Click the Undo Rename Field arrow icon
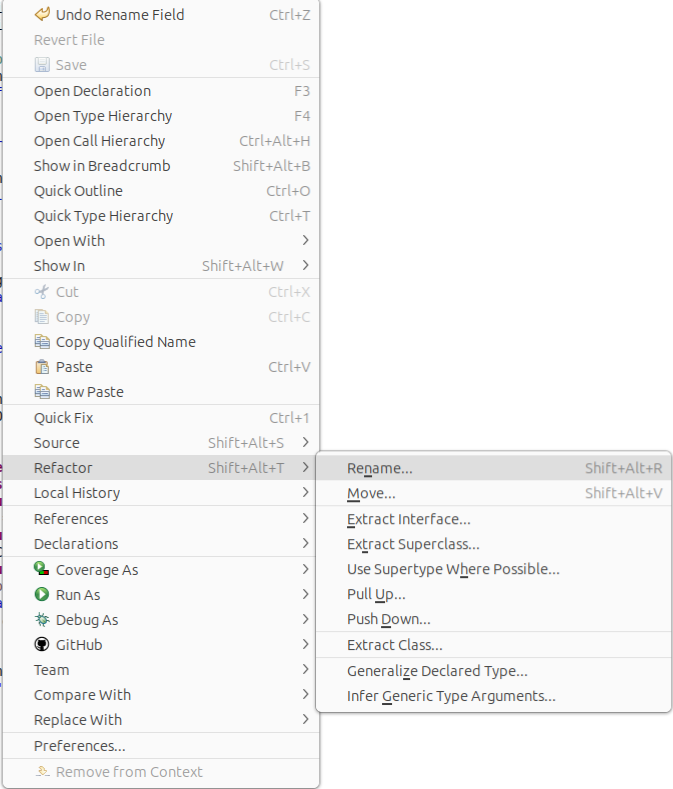This screenshot has width=673, height=789. [x=42, y=15]
